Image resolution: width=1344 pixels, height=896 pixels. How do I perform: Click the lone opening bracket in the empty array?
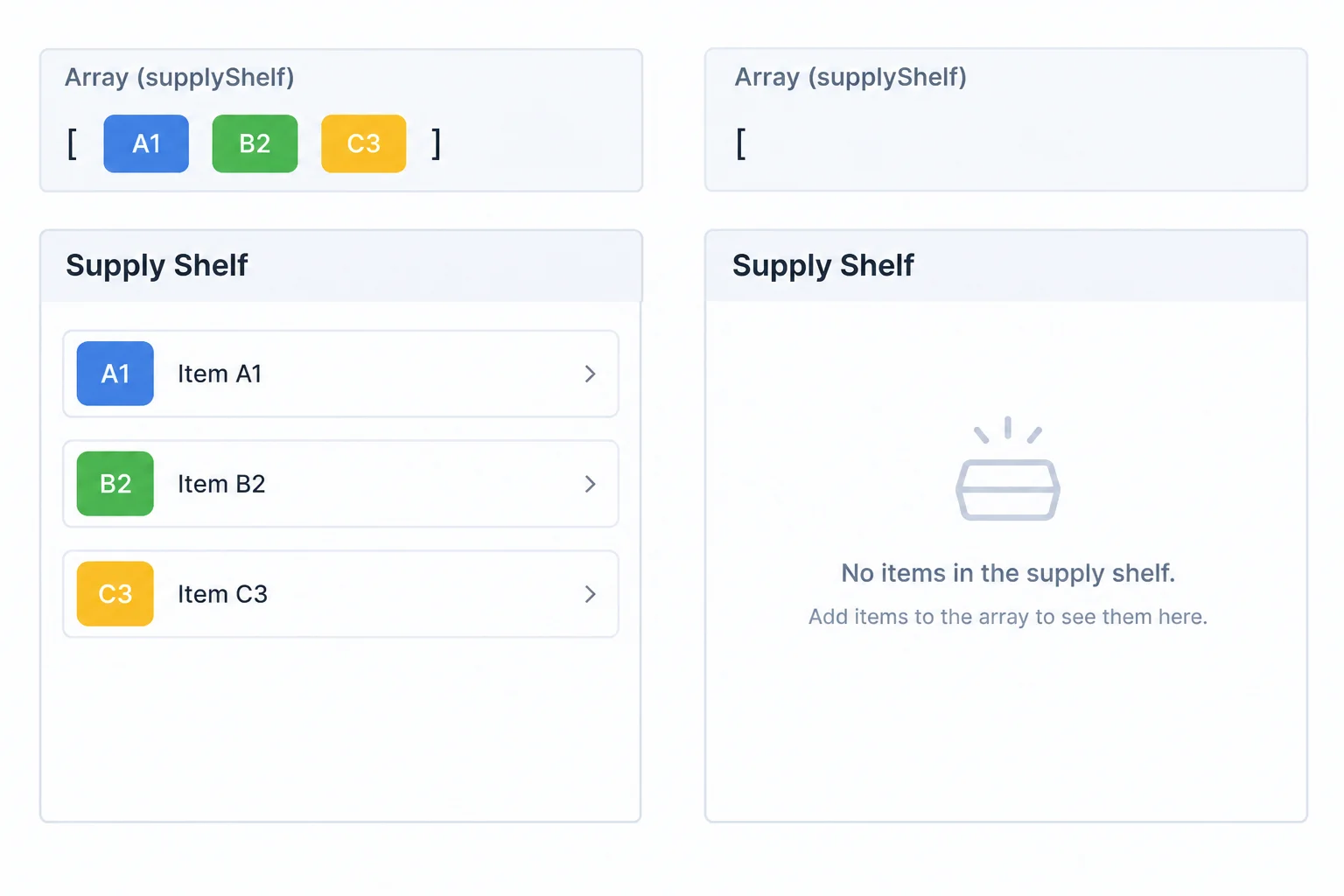(x=741, y=143)
